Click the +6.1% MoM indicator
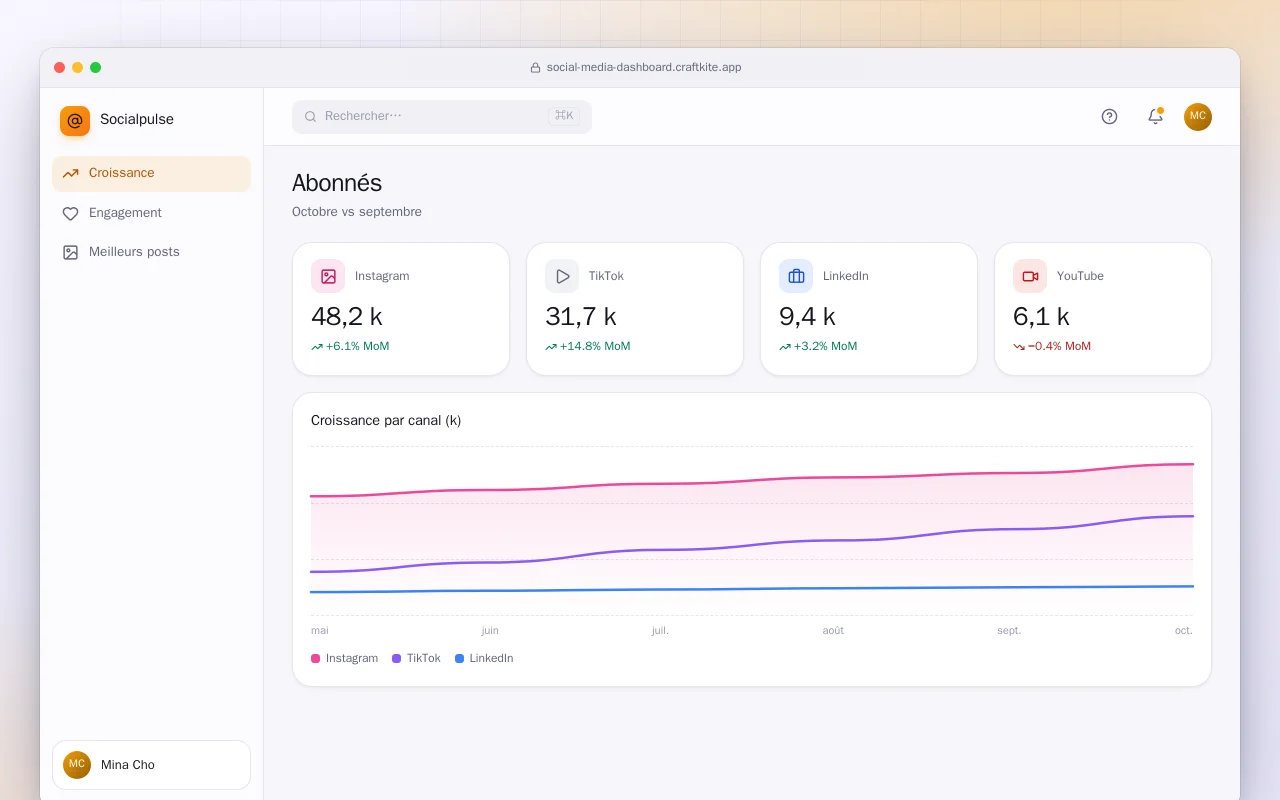The width and height of the screenshot is (1280, 800). point(350,346)
